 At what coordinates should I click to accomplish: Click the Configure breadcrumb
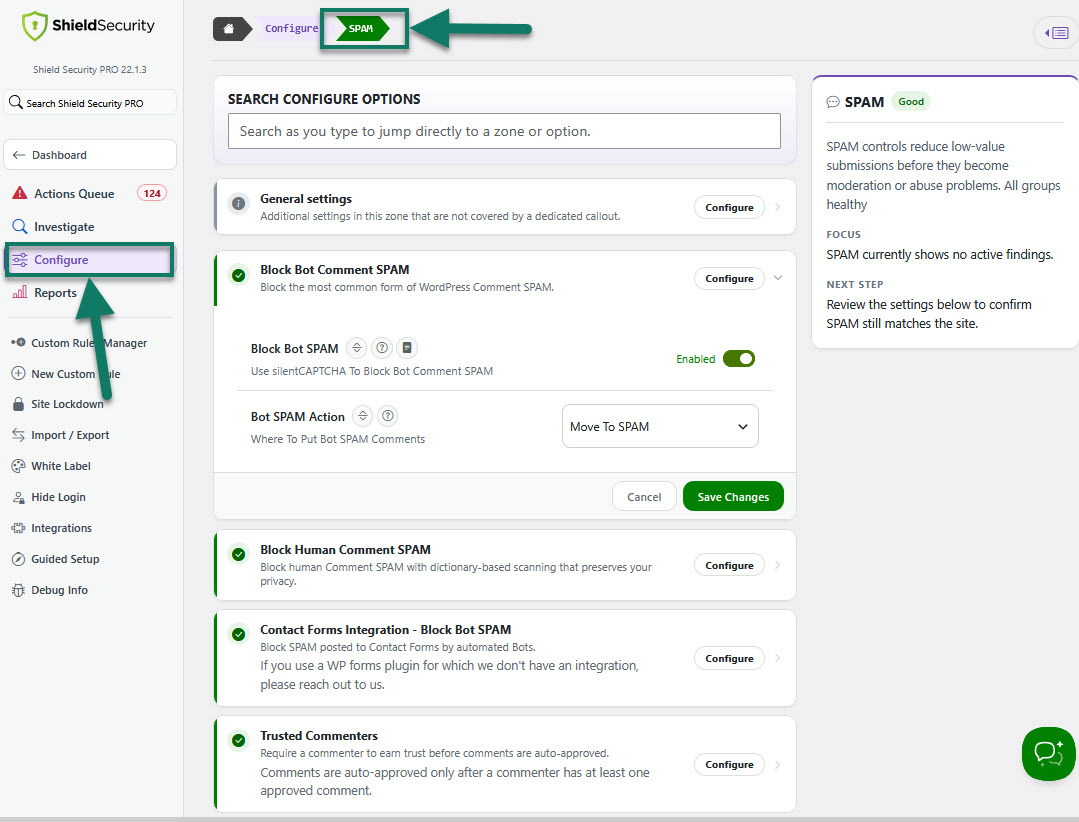[x=291, y=28]
